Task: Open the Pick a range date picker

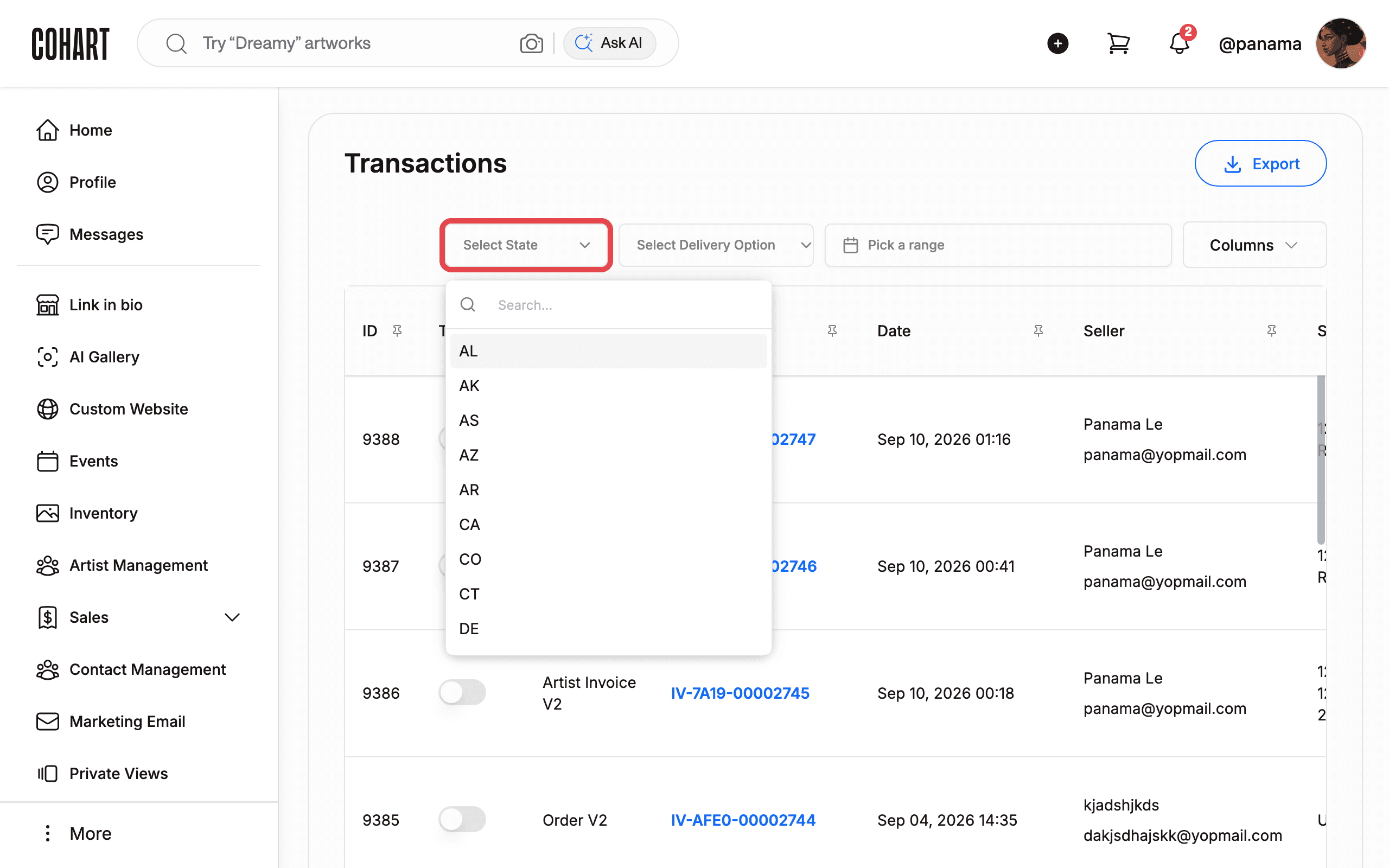Action: coord(998,245)
